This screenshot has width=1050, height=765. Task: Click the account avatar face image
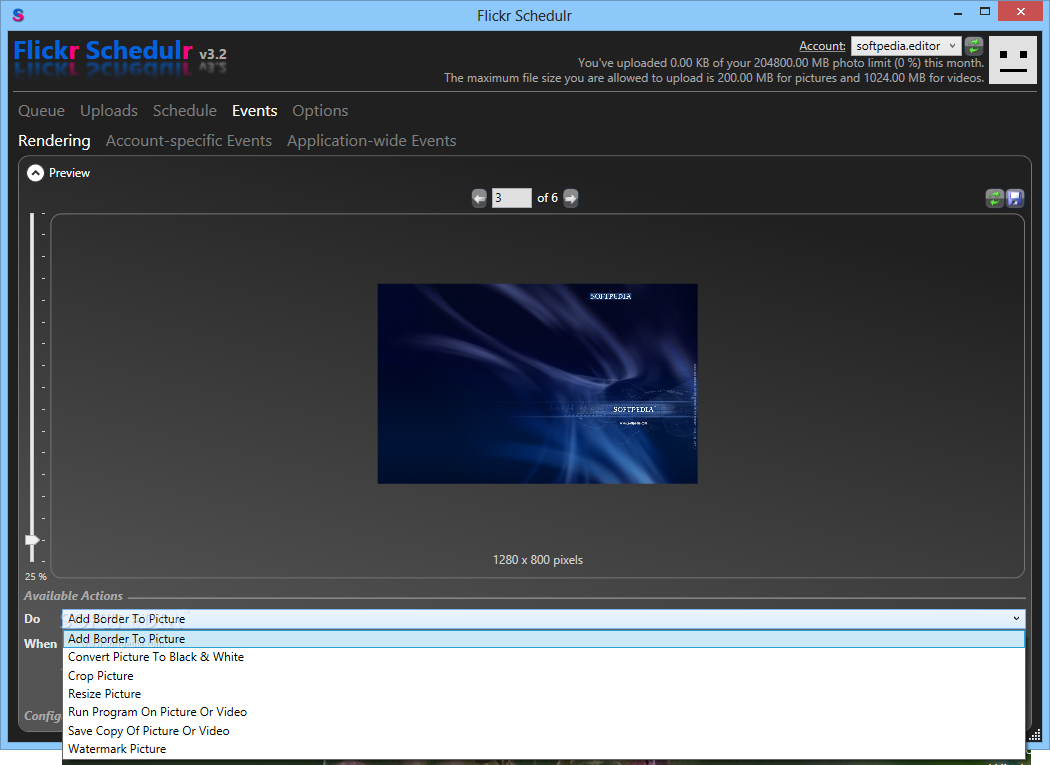click(1012, 60)
